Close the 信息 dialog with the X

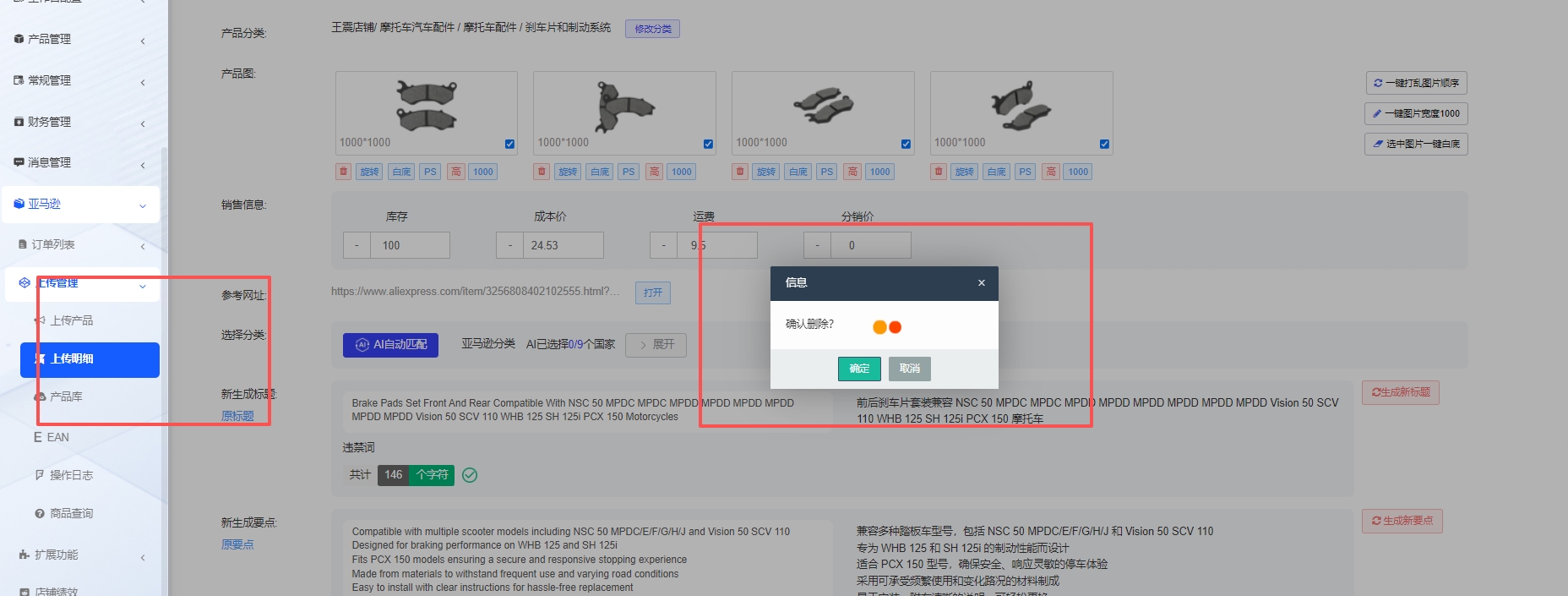[x=981, y=283]
